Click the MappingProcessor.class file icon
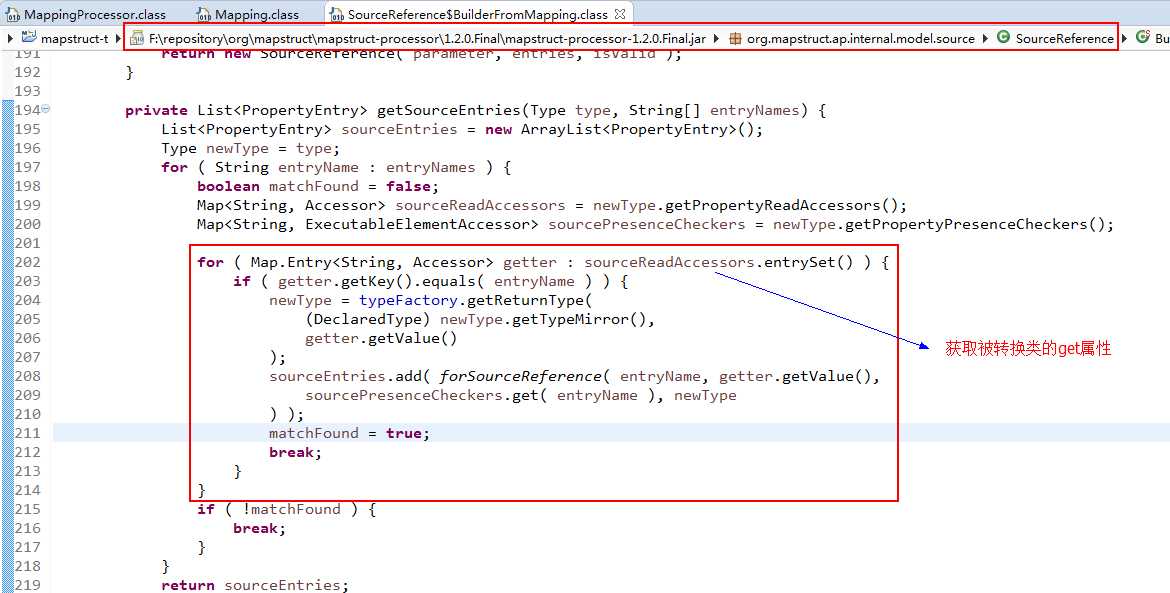Image resolution: width=1170 pixels, height=593 pixels. coord(13,15)
